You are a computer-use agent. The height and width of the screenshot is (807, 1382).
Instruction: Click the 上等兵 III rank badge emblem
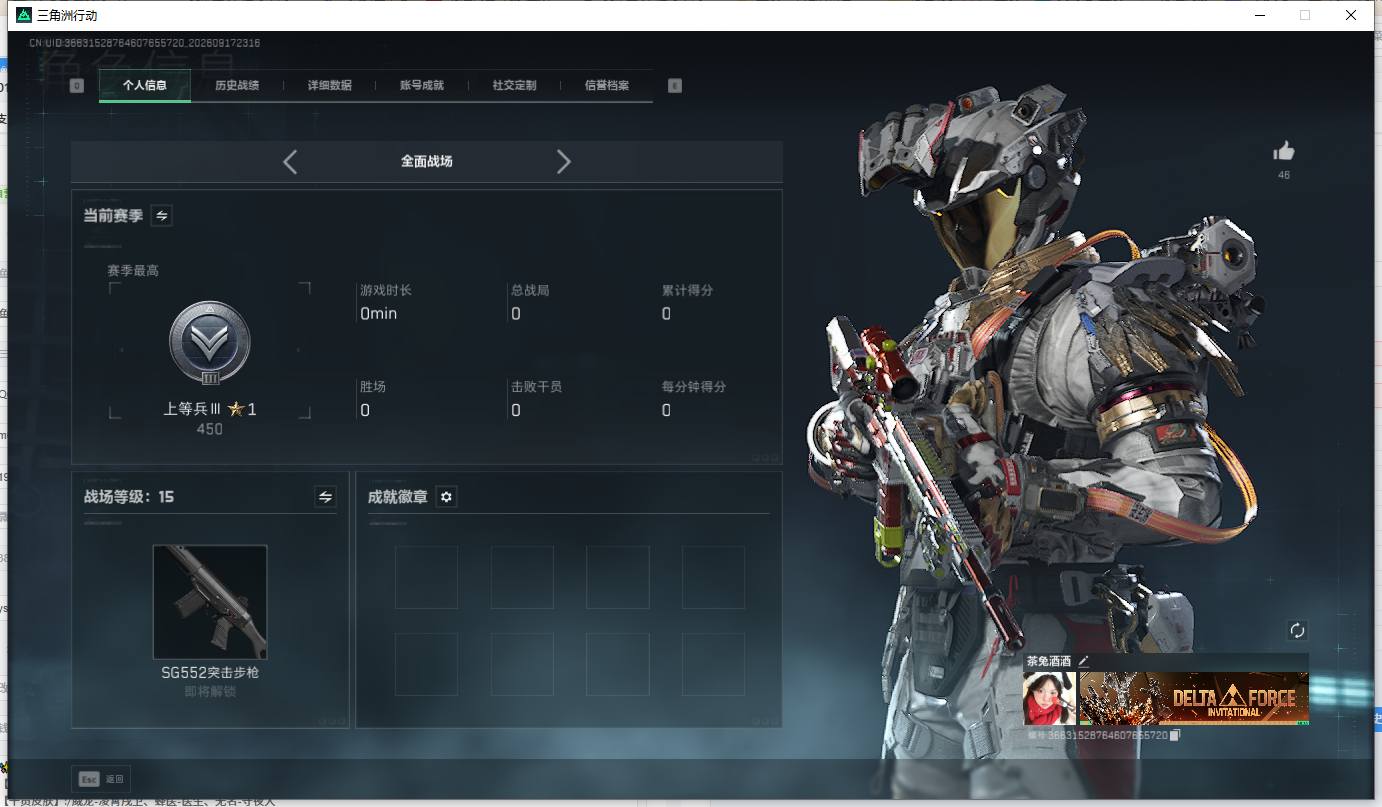[x=210, y=344]
